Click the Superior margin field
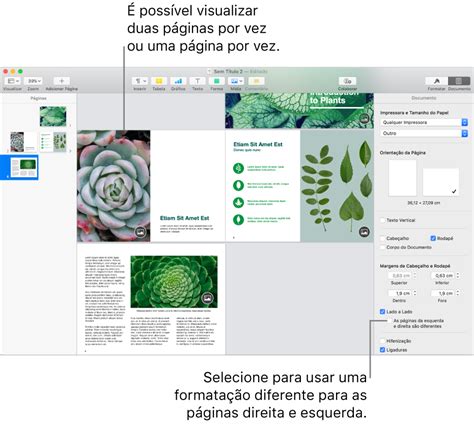The width and height of the screenshot is (474, 424). click(x=400, y=276)
